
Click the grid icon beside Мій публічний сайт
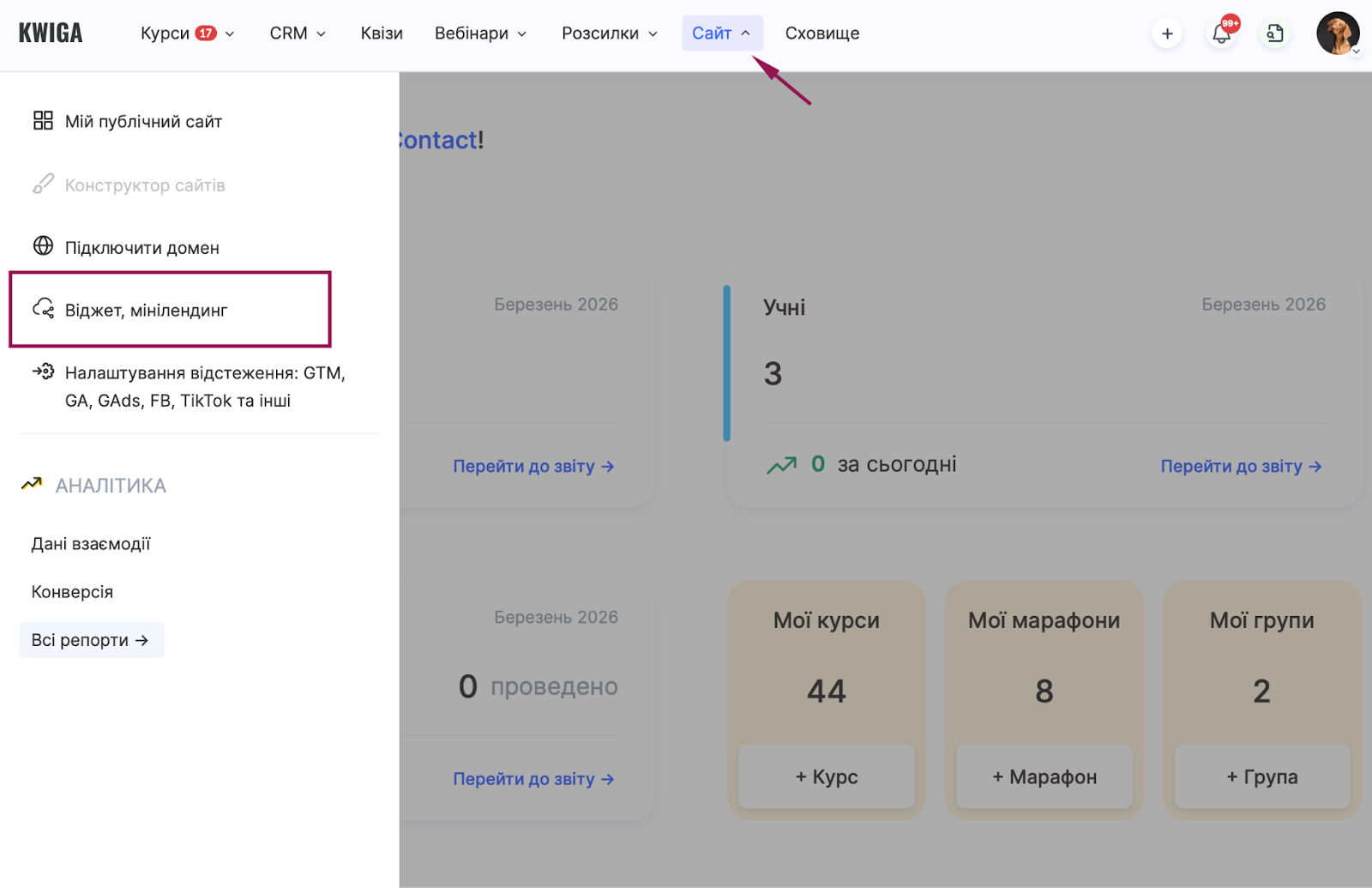[43, 121]
